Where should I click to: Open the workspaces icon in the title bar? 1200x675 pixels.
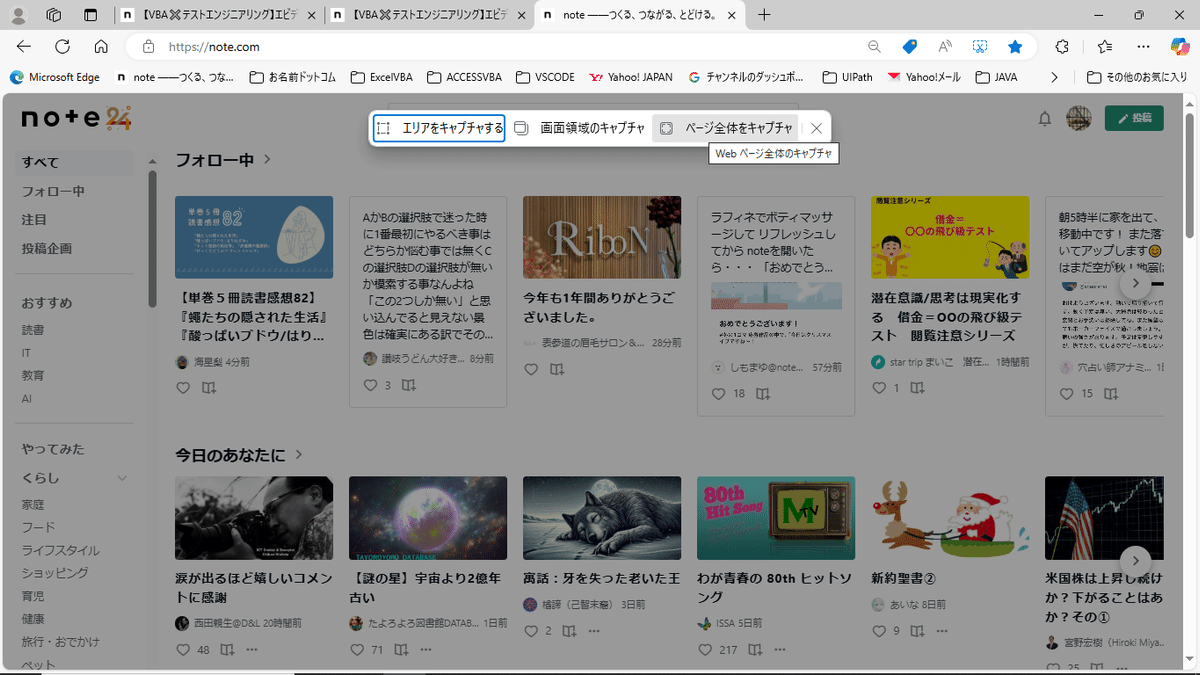[54, 15]
